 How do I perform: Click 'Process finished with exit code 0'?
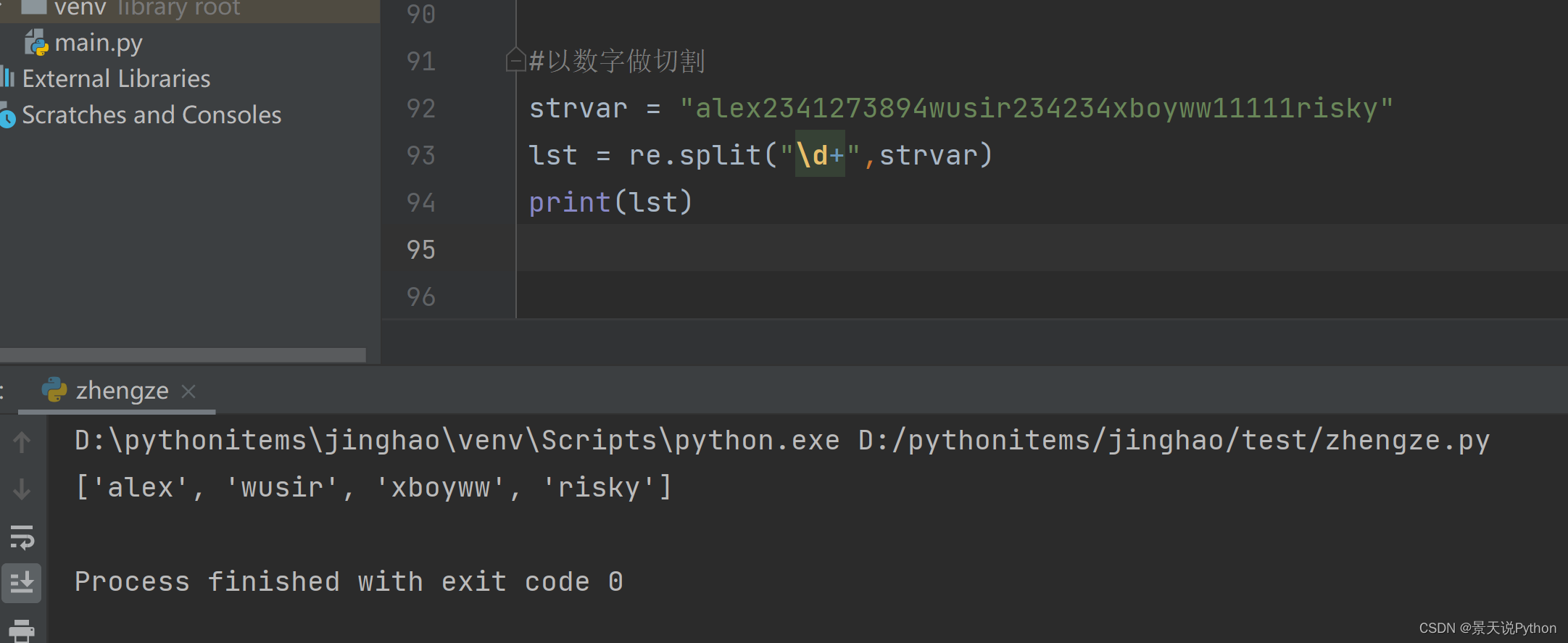(349, 581)
